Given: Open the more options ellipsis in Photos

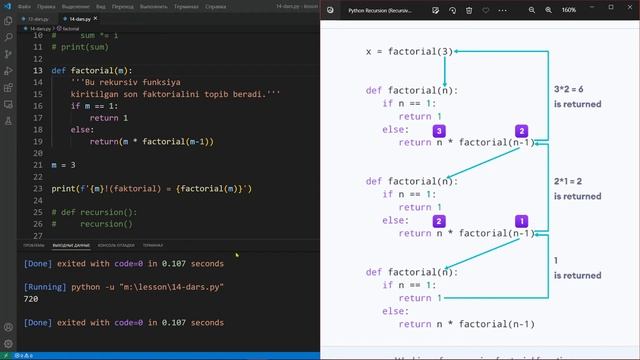Looking at the screenshot, I should tap(502, 10).
